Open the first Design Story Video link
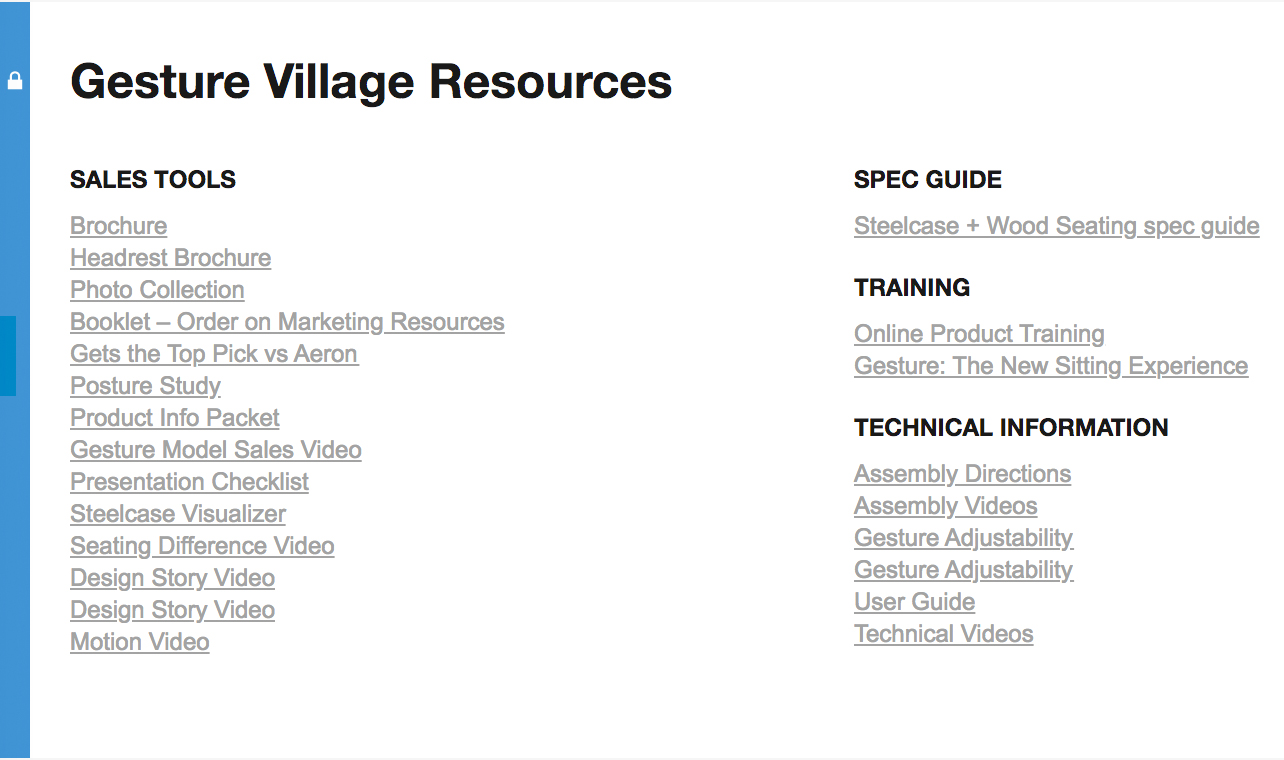Screen dimensions: 1284x760 pyautogui.click(x=172, y=578)
